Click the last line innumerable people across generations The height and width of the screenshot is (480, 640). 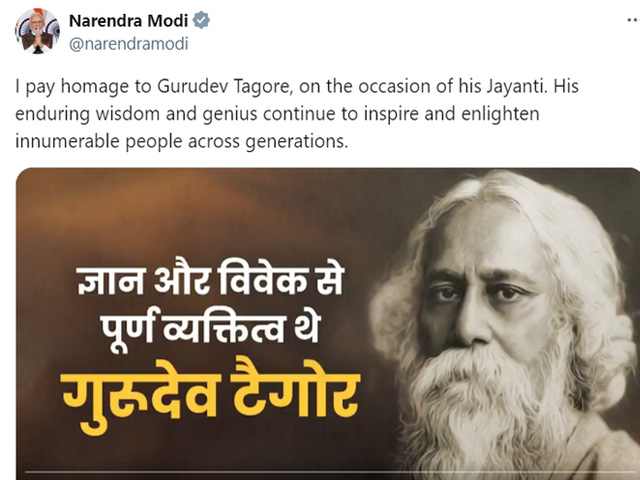(182, 141)
